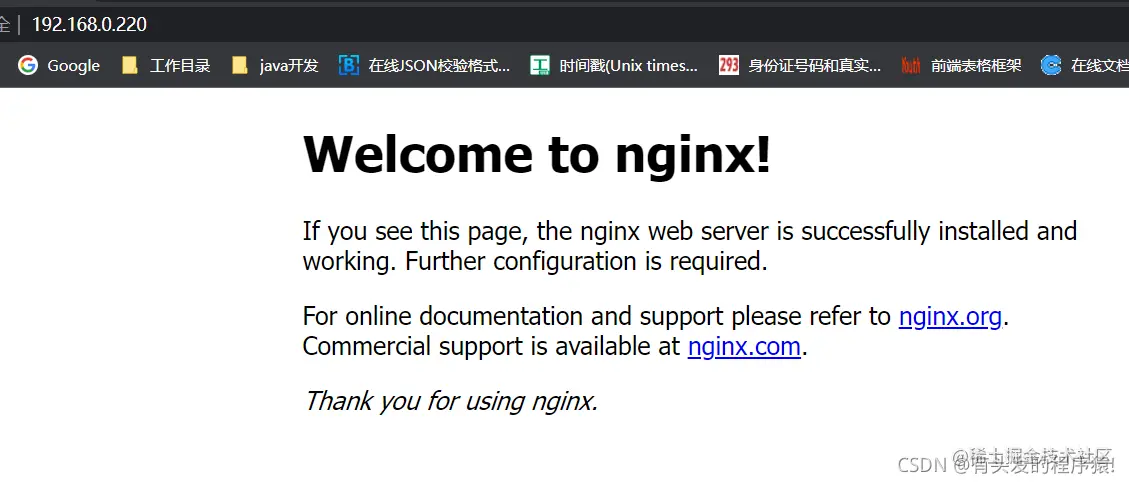Open the java开发 bookmark folder

click(275, 66)
